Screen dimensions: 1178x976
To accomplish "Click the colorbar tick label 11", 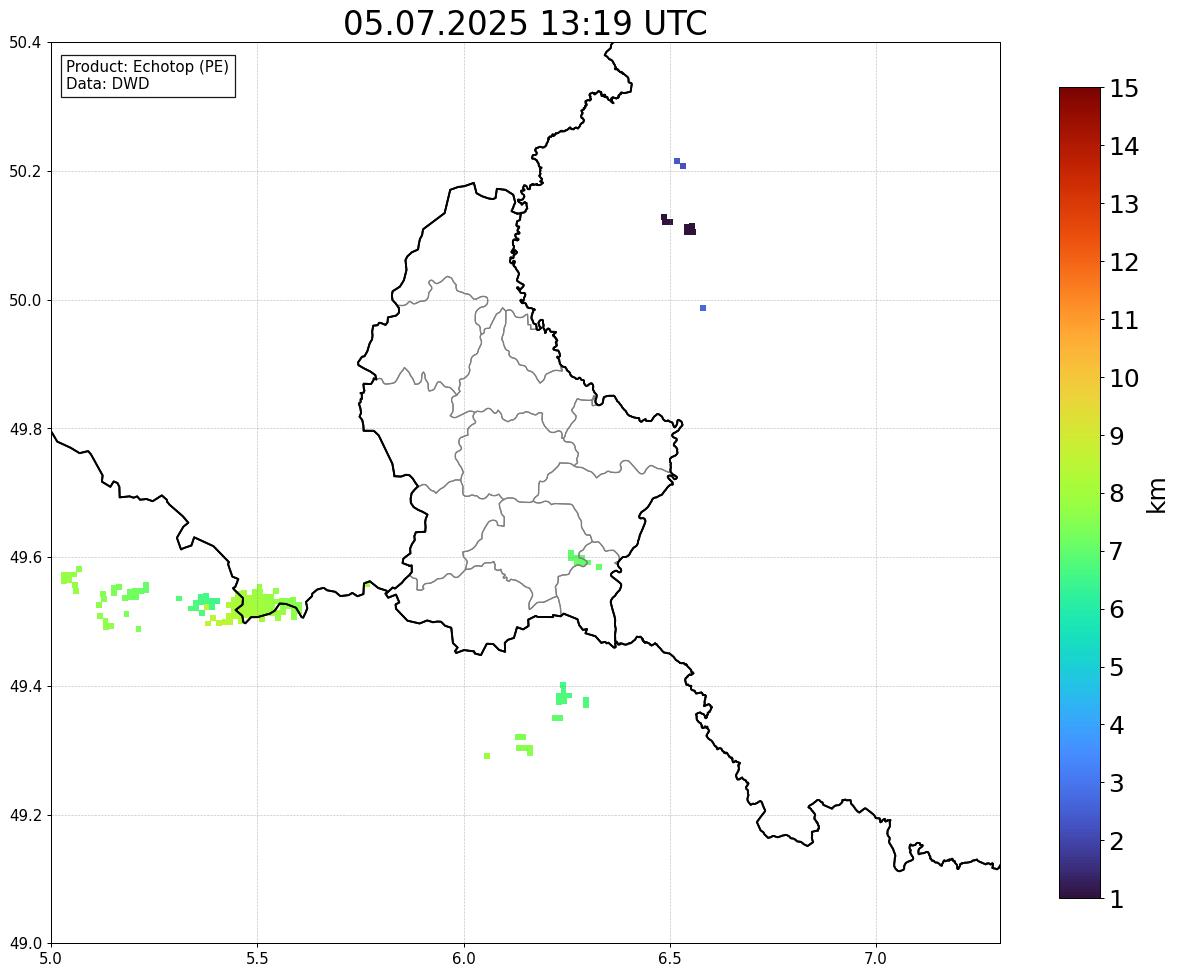I will (x=1124, y=320).
